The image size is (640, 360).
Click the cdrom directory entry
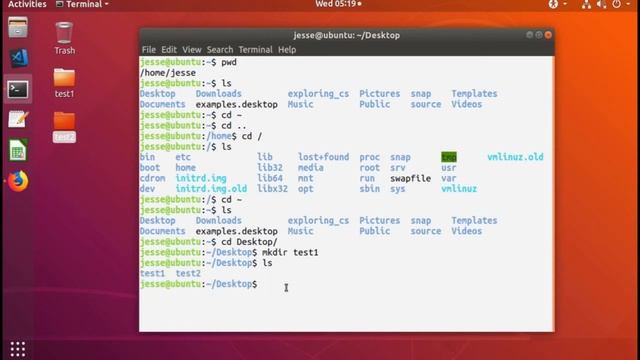pos(152,178)
